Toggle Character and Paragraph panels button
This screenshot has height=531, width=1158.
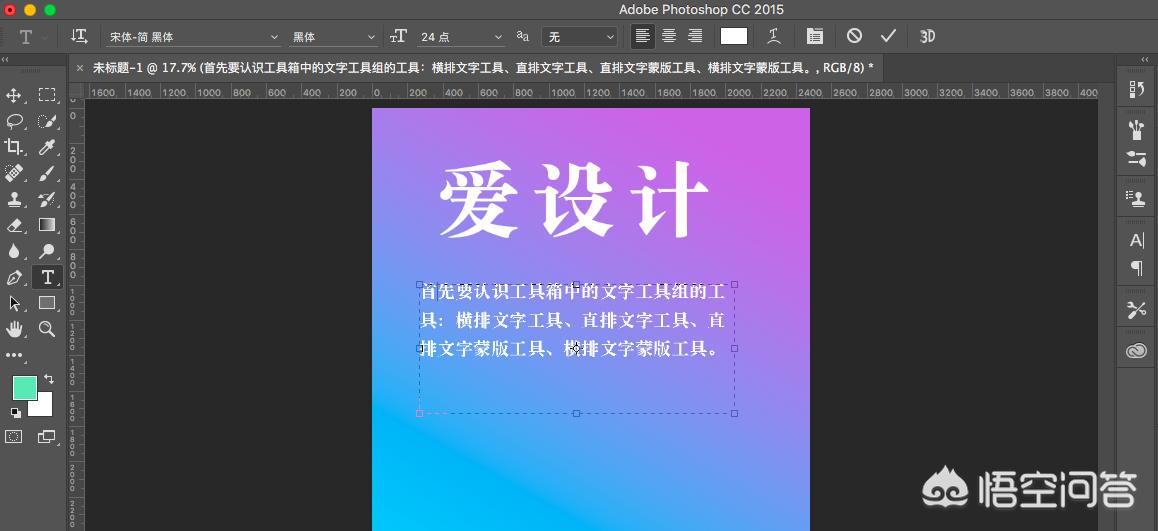click(815, 35)
